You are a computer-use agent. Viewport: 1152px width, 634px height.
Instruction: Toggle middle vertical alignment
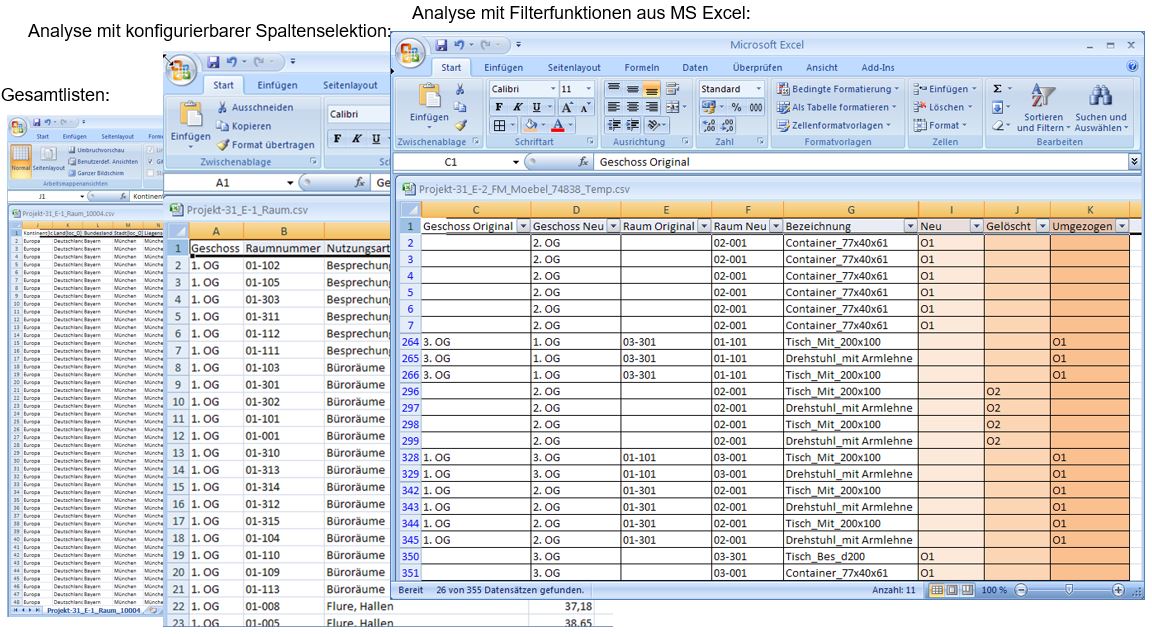(x=633, y=89)
